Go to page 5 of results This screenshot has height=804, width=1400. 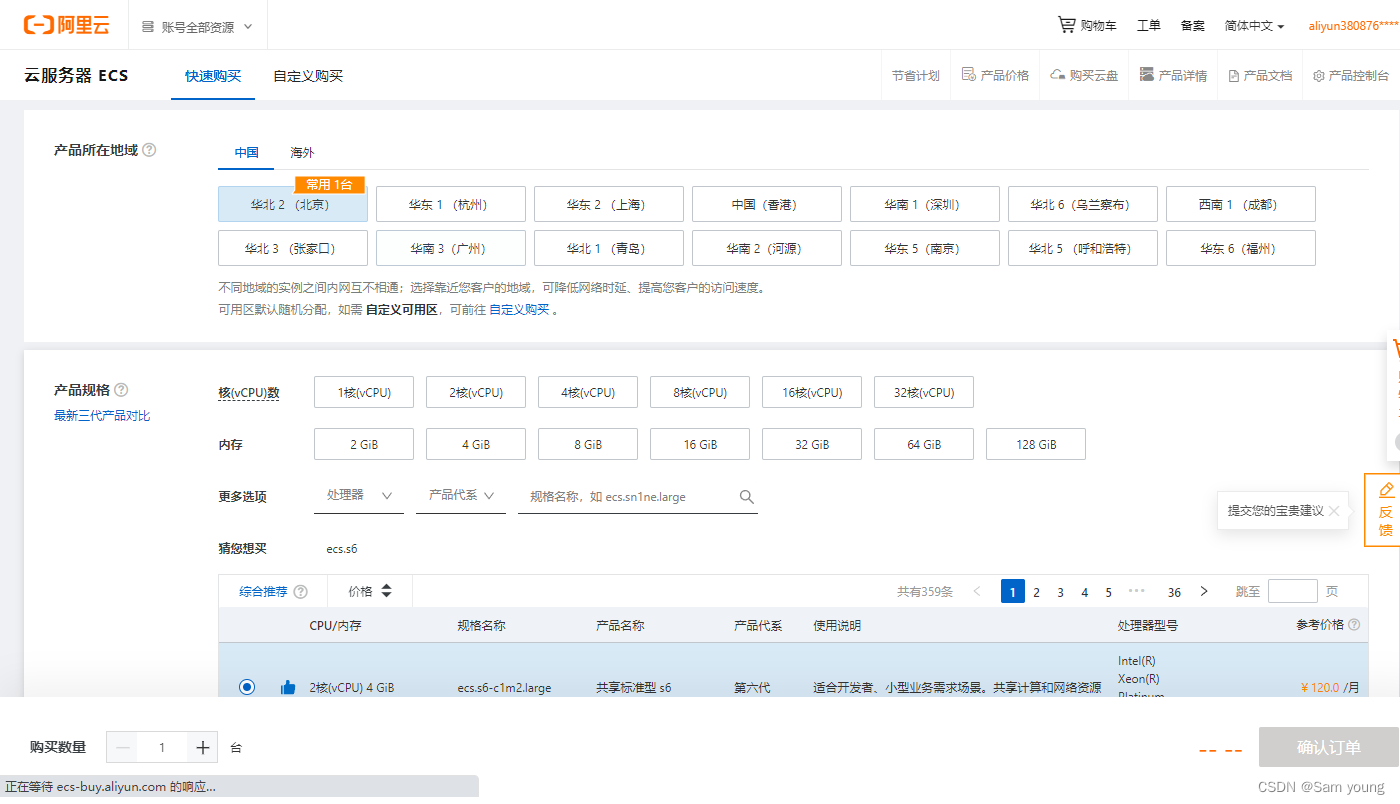[1109, 592]
